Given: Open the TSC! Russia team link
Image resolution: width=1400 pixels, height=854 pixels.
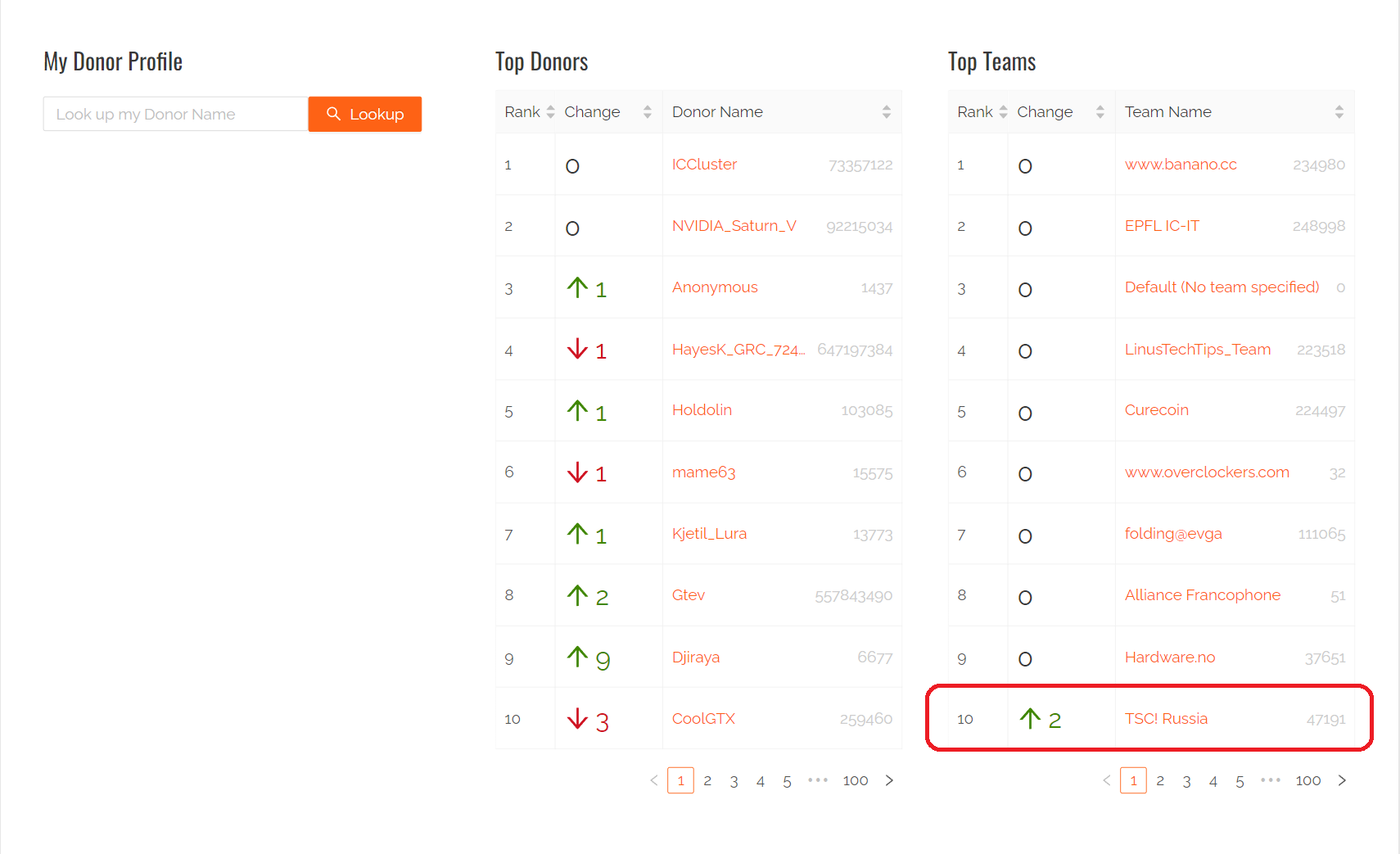Looking at the screenshot, I should pyautogui.click(x=1166, y=719).
